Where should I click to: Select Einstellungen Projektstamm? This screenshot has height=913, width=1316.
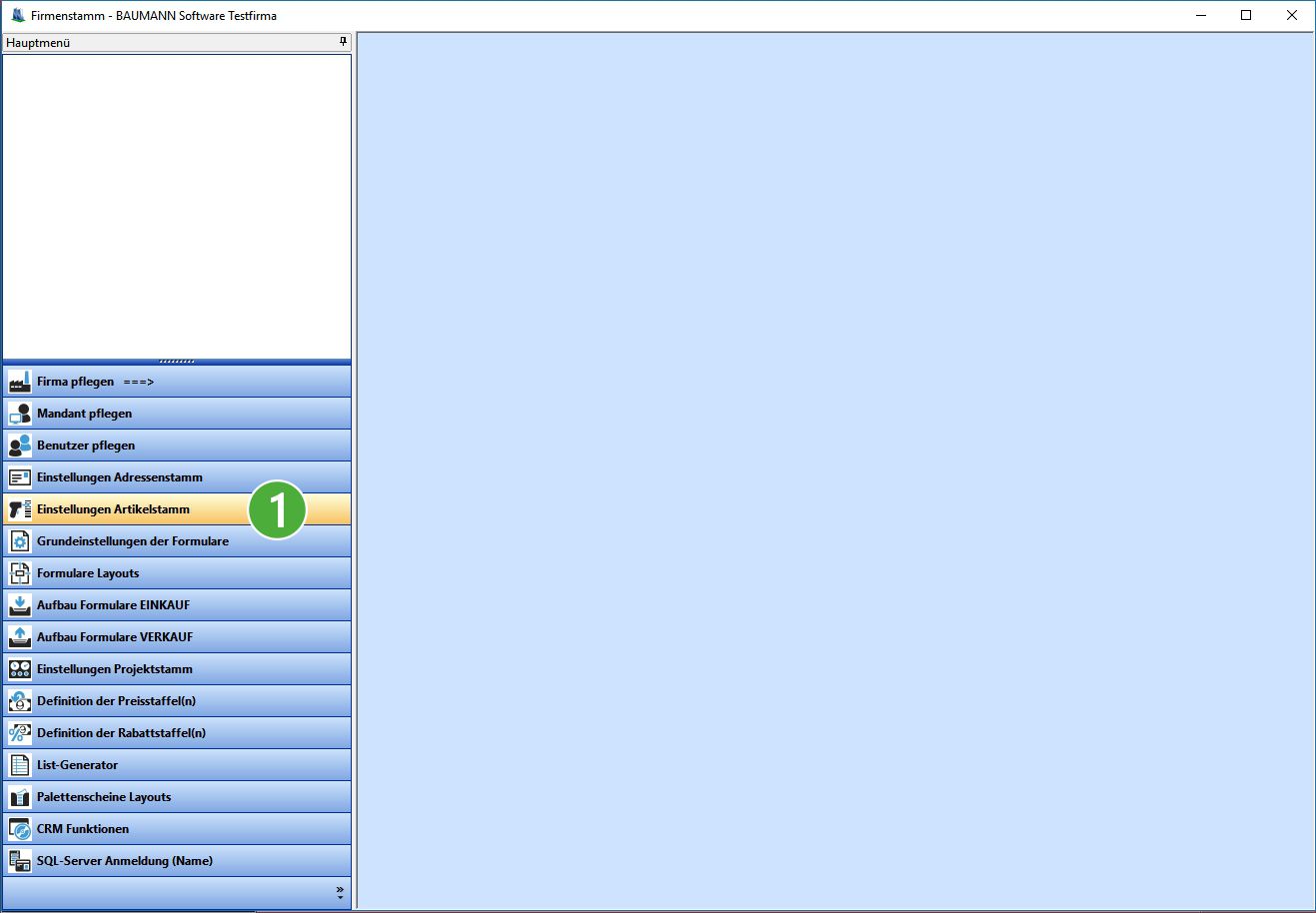[x=177, y=669]
